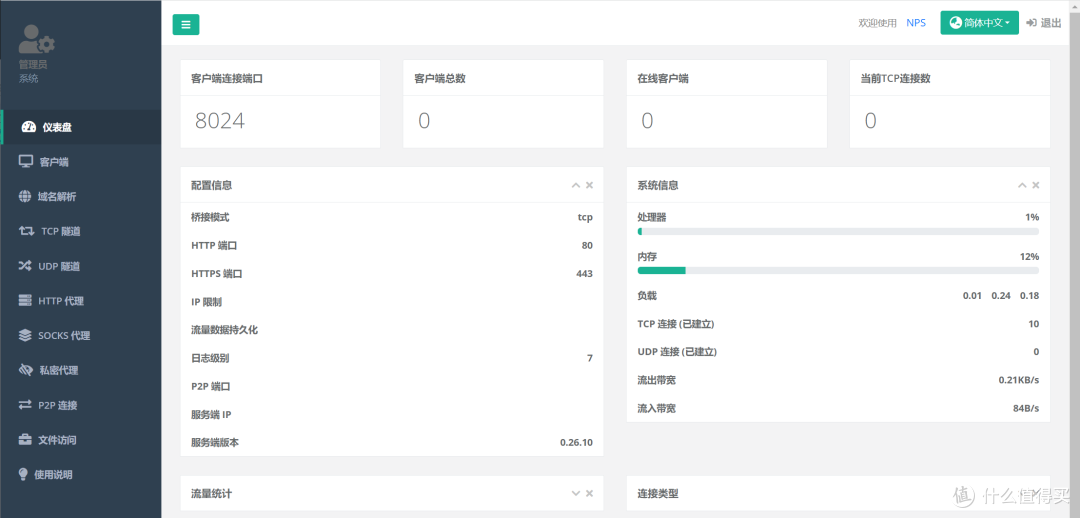Screen dimensions: 1080x518
Task: Close the 配置信息 panel
Action: click(x=590, y=185)
